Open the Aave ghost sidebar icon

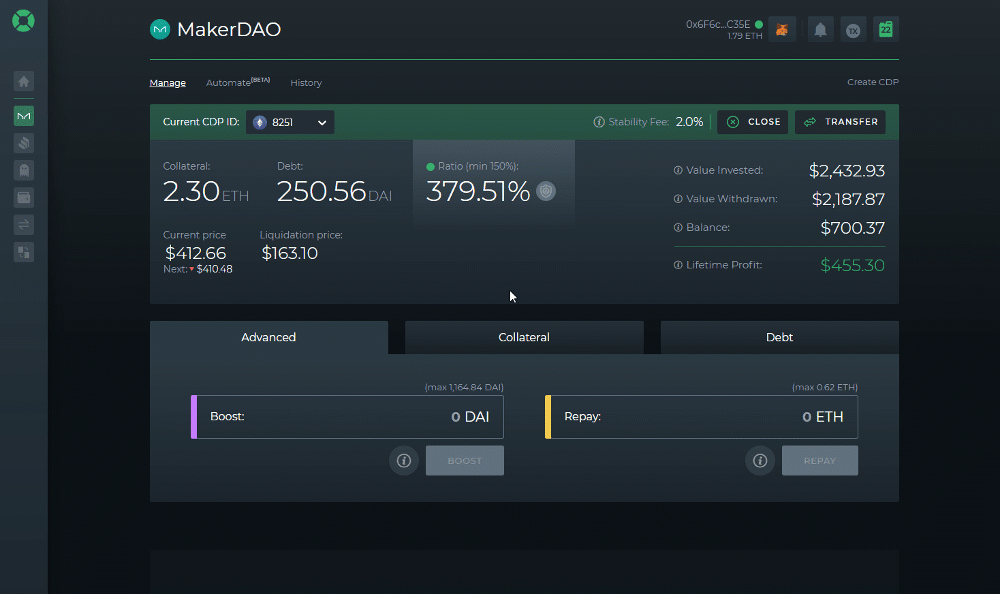24,170
